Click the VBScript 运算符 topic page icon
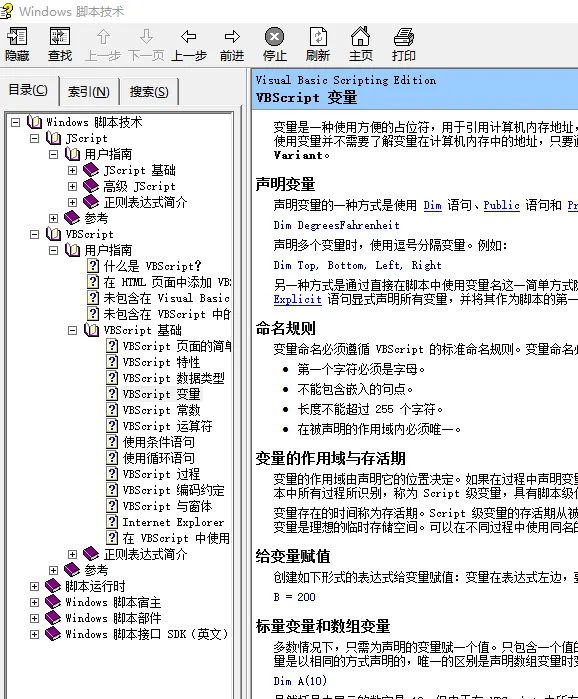This screenshot has height=699, width=578. click(112, 426)
